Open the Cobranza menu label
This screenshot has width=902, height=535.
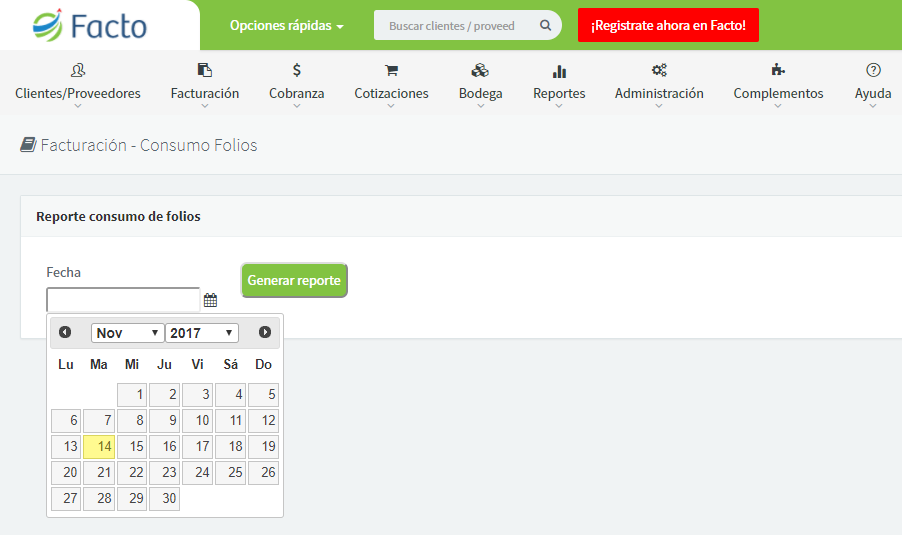(x=297, y=93)
